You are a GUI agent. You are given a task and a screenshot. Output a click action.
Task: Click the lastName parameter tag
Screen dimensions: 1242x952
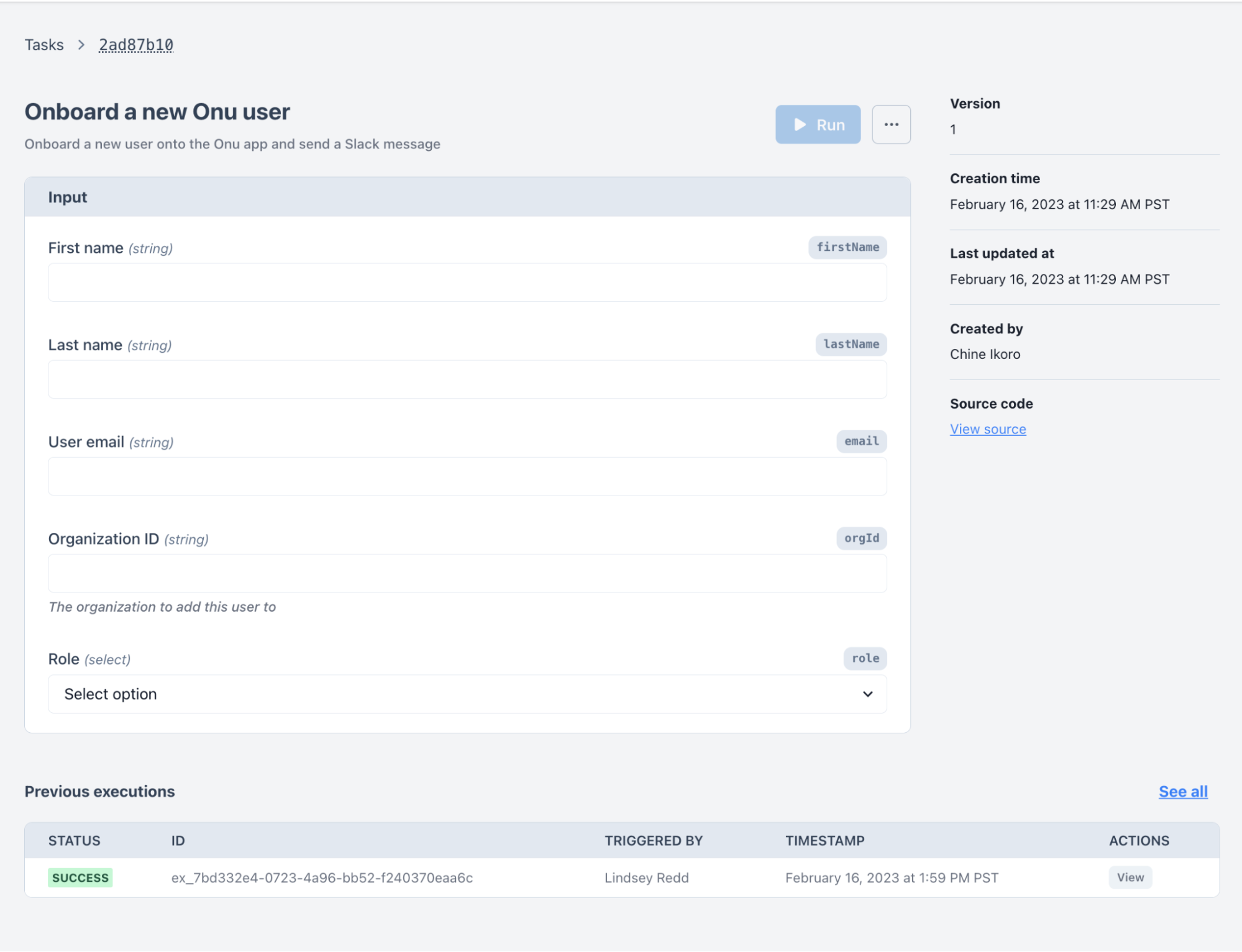coord(851,344)
